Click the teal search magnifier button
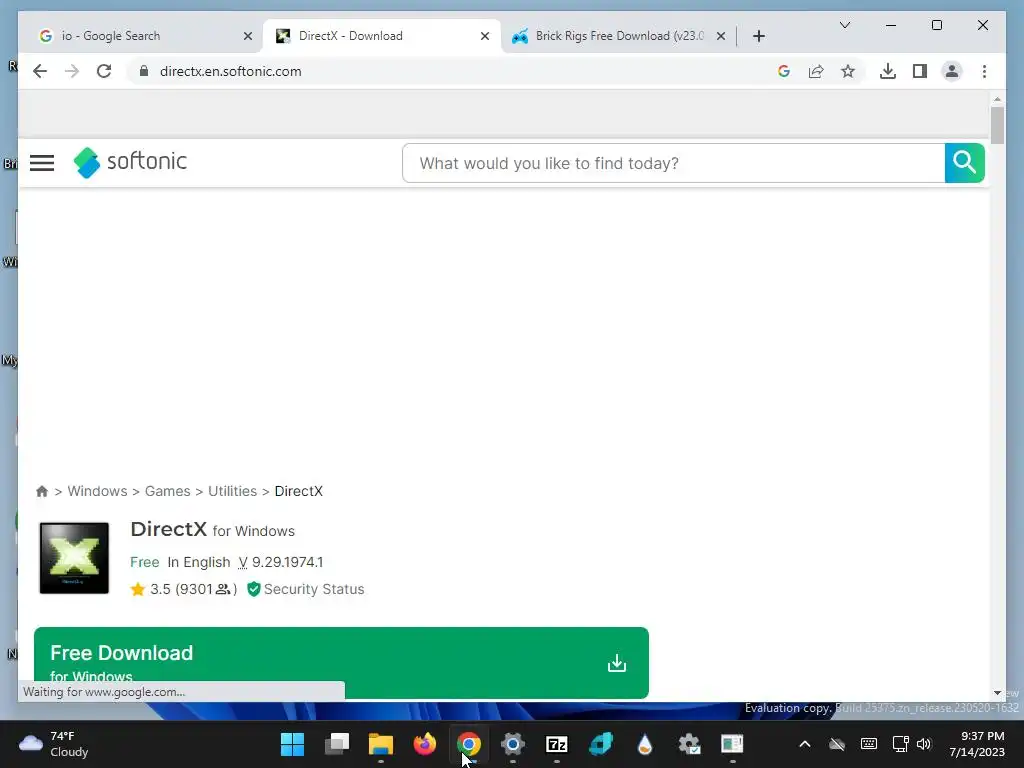Screen dimensions: 1024x768 pyautogui.click(x=964, y=163)
